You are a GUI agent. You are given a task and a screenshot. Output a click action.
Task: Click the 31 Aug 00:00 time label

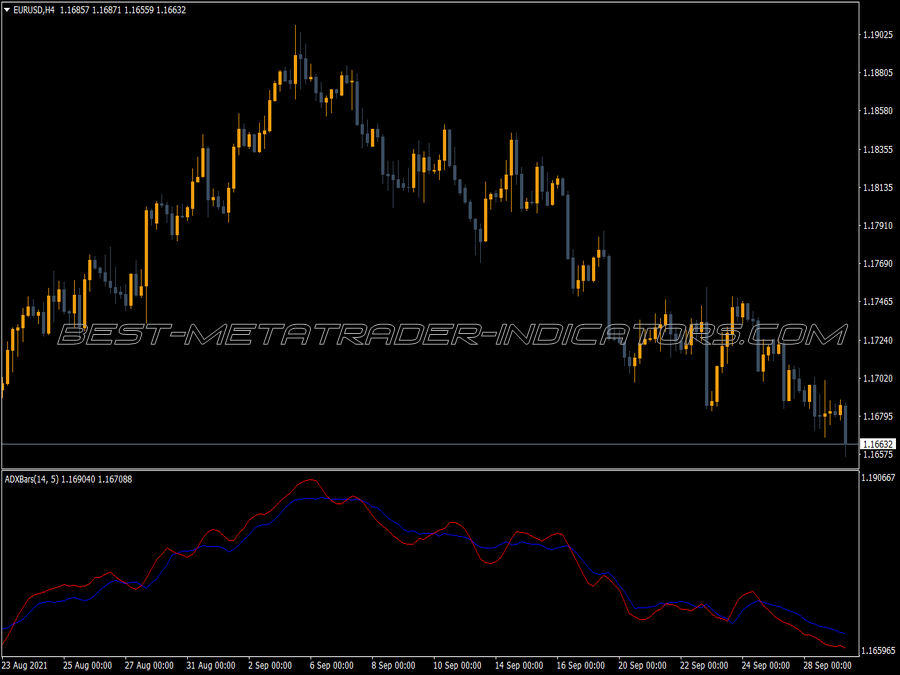tap(211, 666)
